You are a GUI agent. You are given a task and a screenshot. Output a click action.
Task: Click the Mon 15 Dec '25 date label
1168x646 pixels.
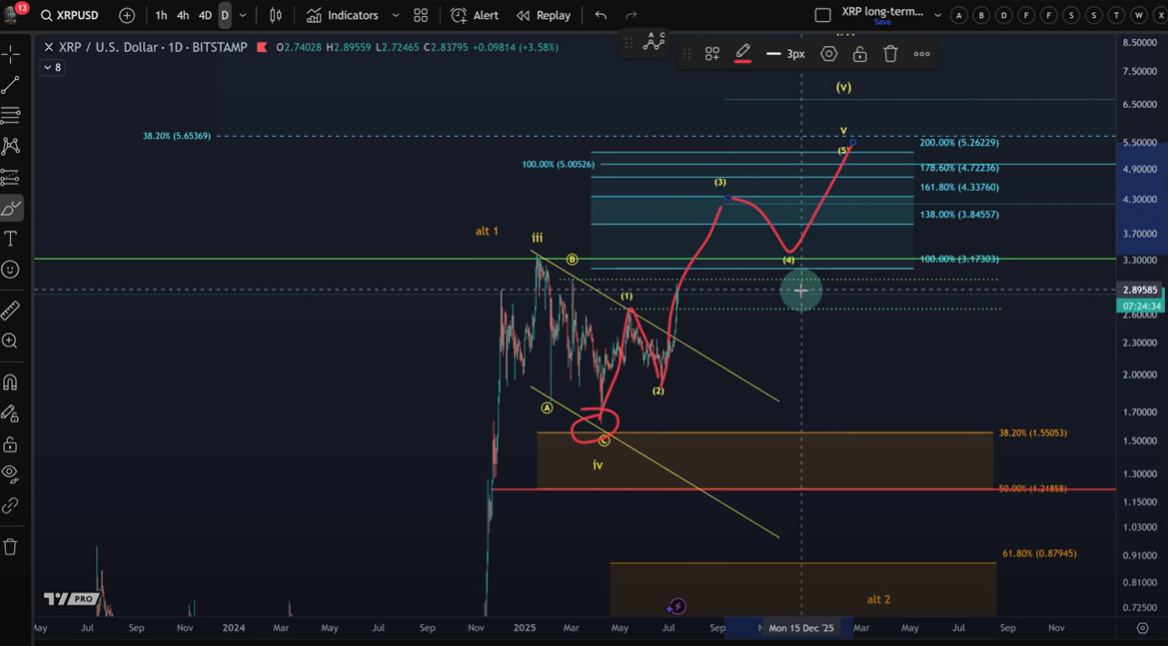tap(801, 628)
